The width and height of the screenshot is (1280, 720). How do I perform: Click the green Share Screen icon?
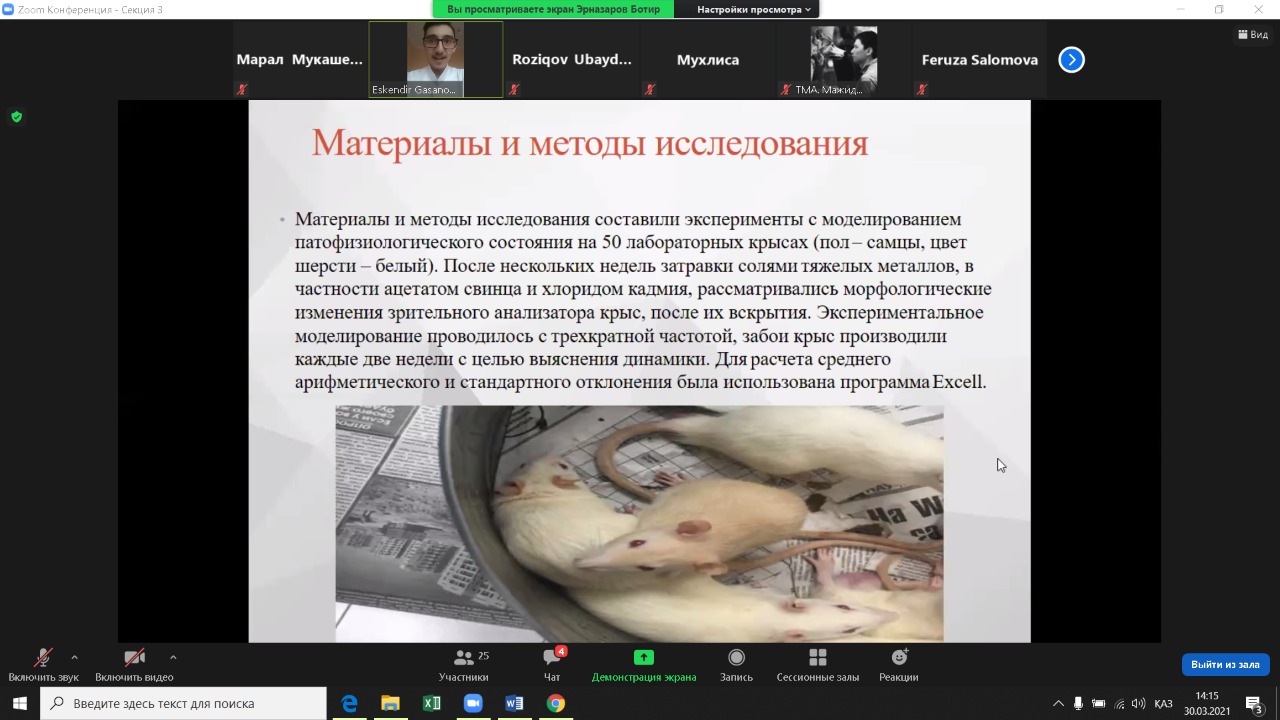click(643, 658)
